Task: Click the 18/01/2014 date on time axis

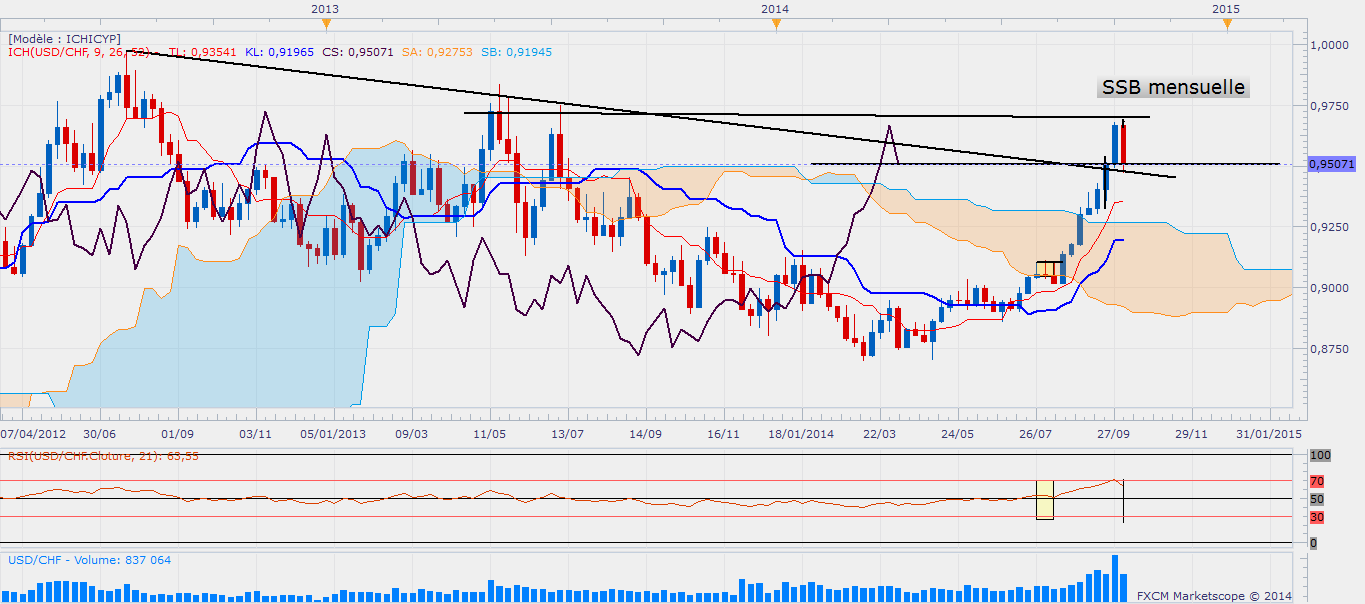Action: pyautogui.click(x=801, y=435)
